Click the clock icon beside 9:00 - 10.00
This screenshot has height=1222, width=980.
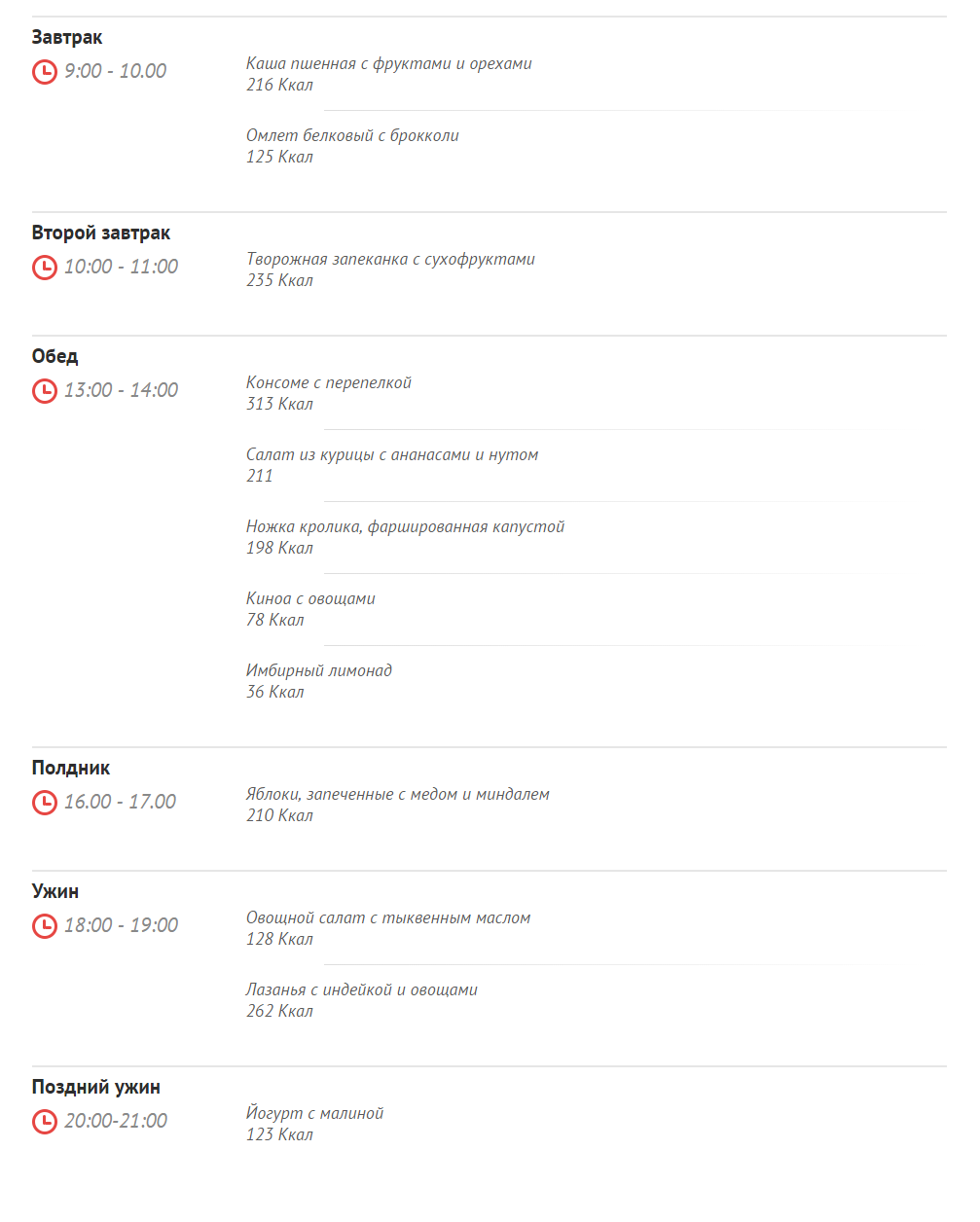45,72
